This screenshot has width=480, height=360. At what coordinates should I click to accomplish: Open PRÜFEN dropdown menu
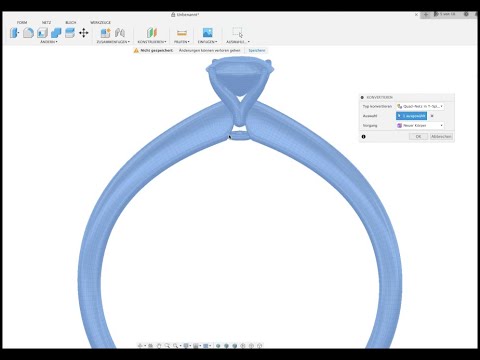point(182,42)
